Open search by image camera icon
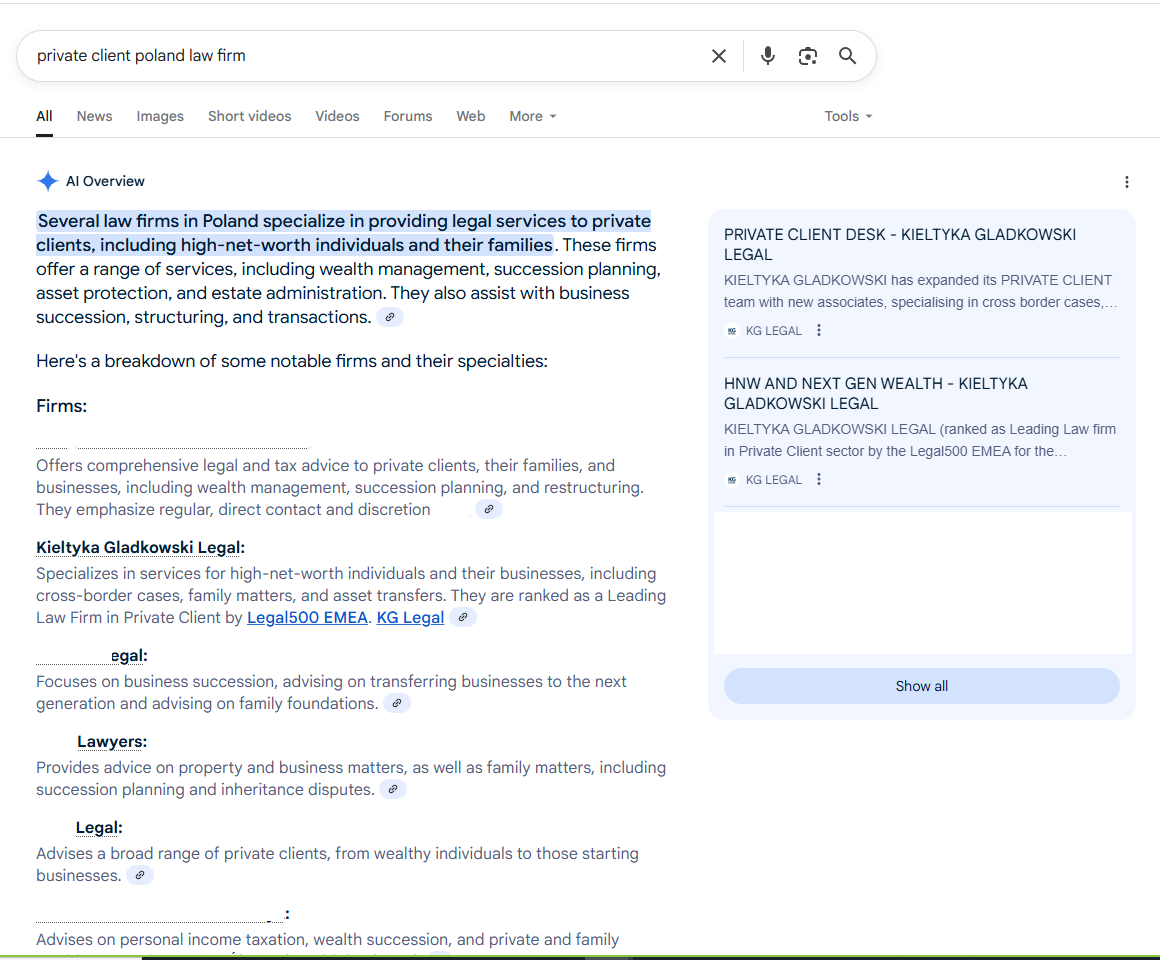This screenshot has height=960, width=1160. coord(808,56)
